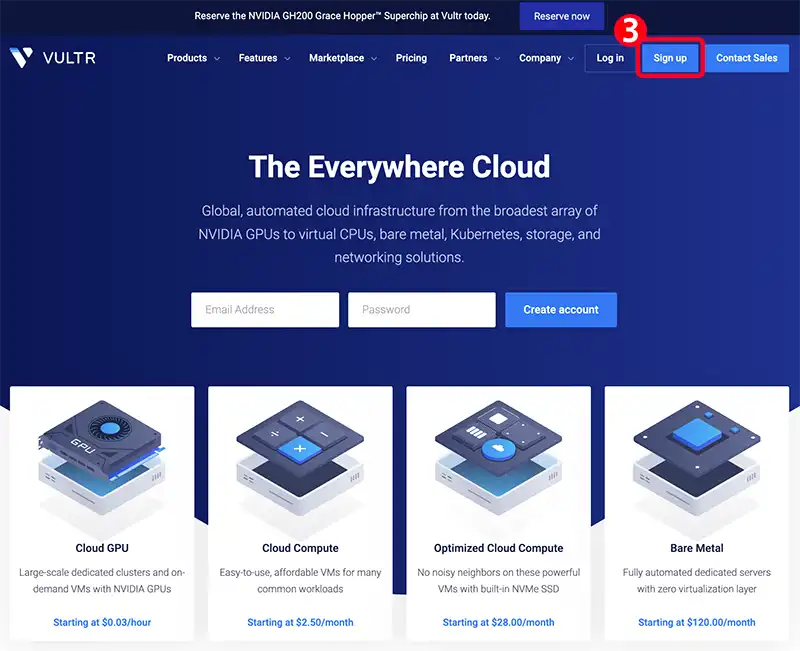This screenshot has height=651, width=800.
Task: Click the Create account button
Action: click(561, 310)
